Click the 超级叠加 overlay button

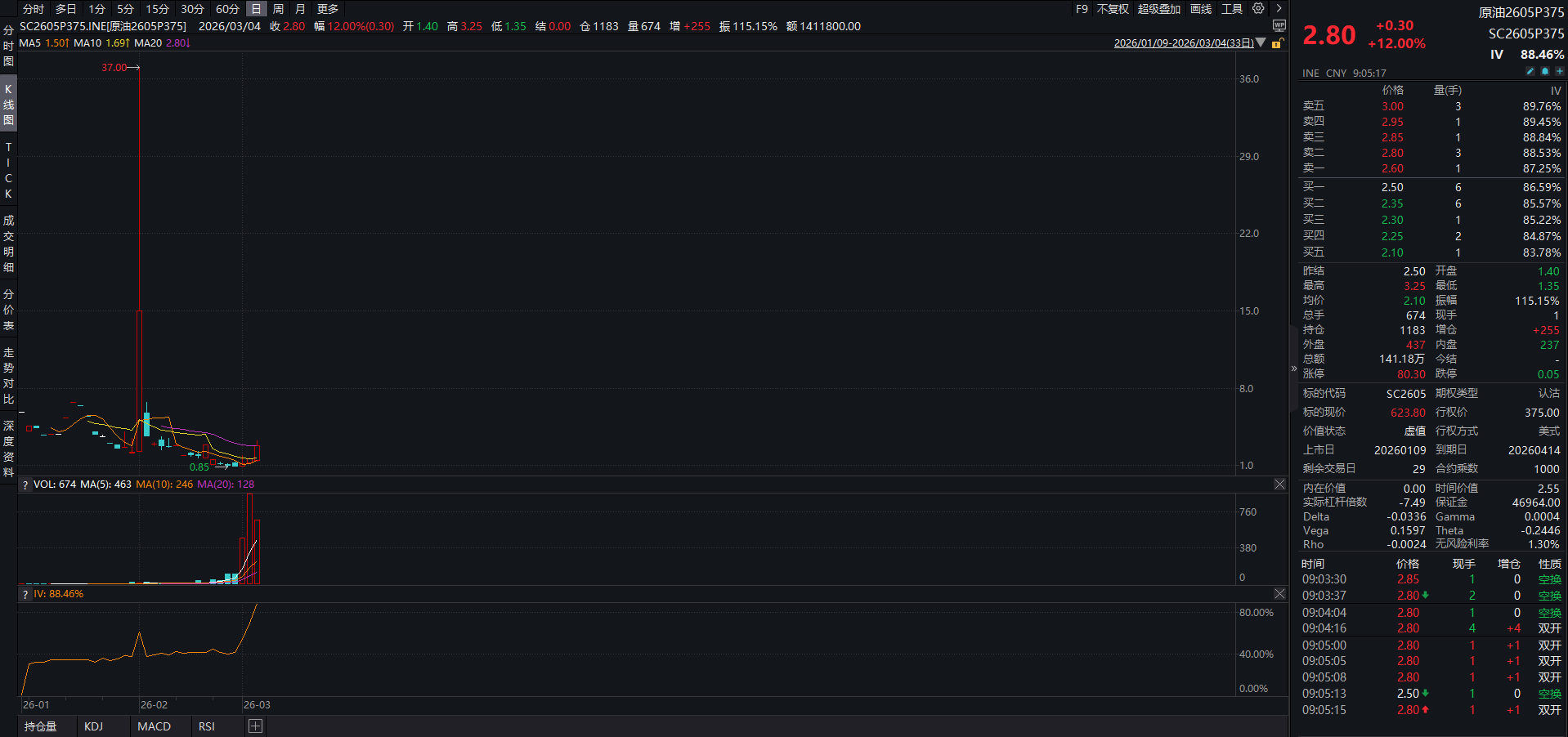tap(1158, 9)
